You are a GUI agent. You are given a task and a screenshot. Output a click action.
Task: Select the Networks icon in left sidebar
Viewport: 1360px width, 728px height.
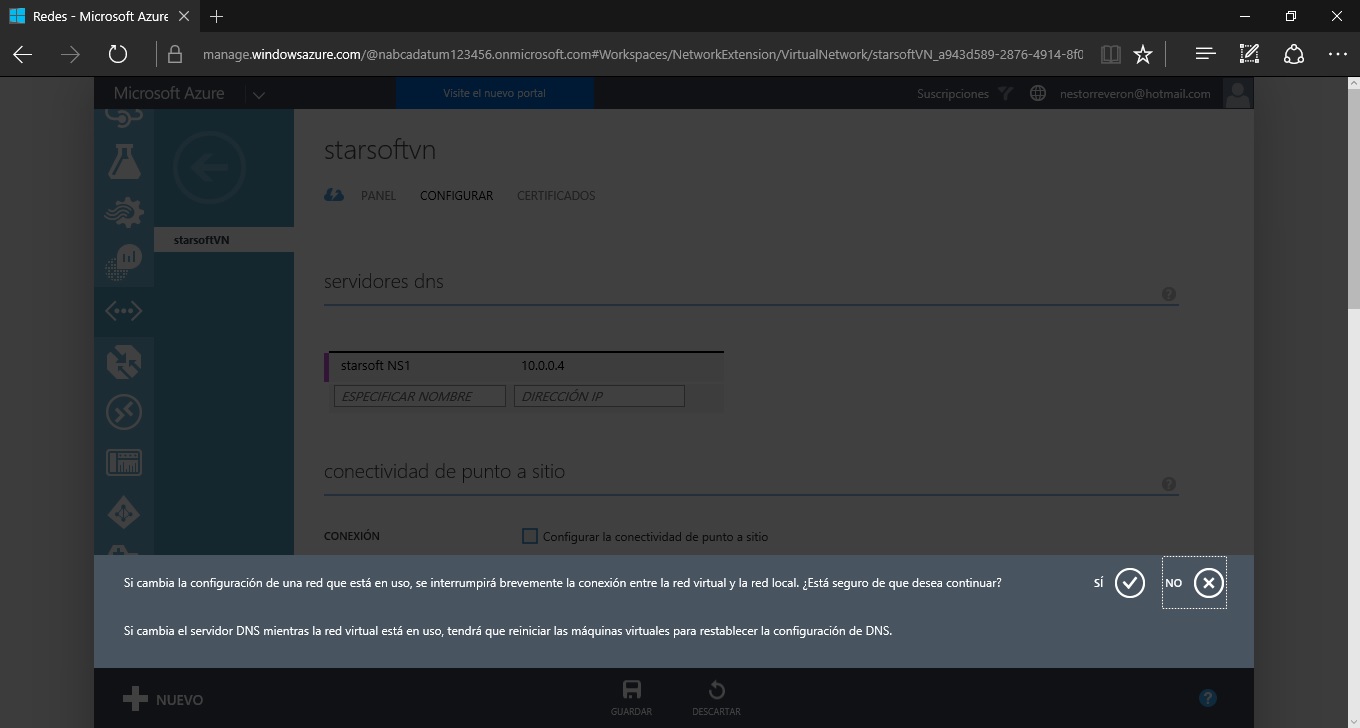(x=124, y=311)
